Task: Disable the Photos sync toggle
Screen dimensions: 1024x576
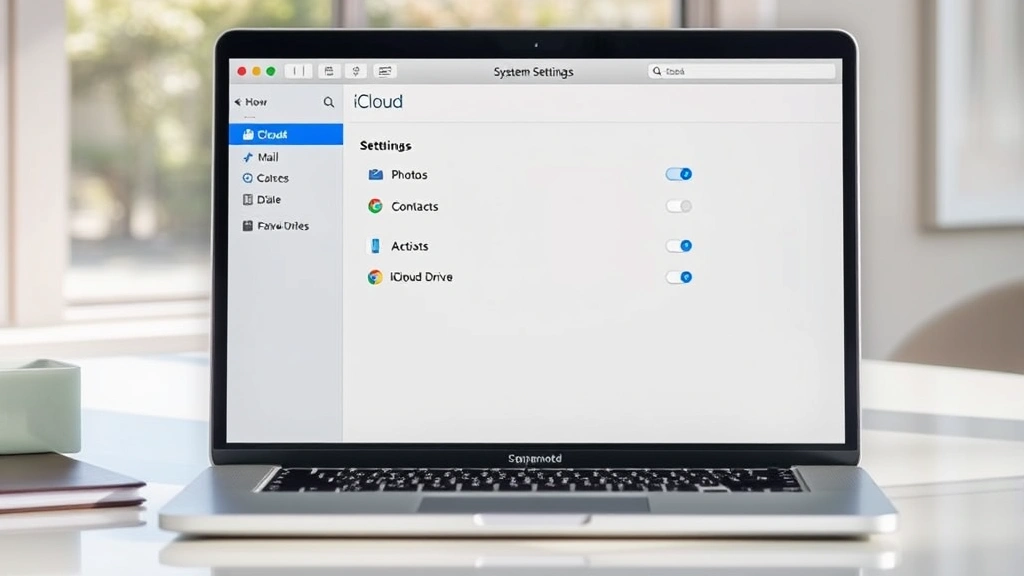Action: pos(679,173)
